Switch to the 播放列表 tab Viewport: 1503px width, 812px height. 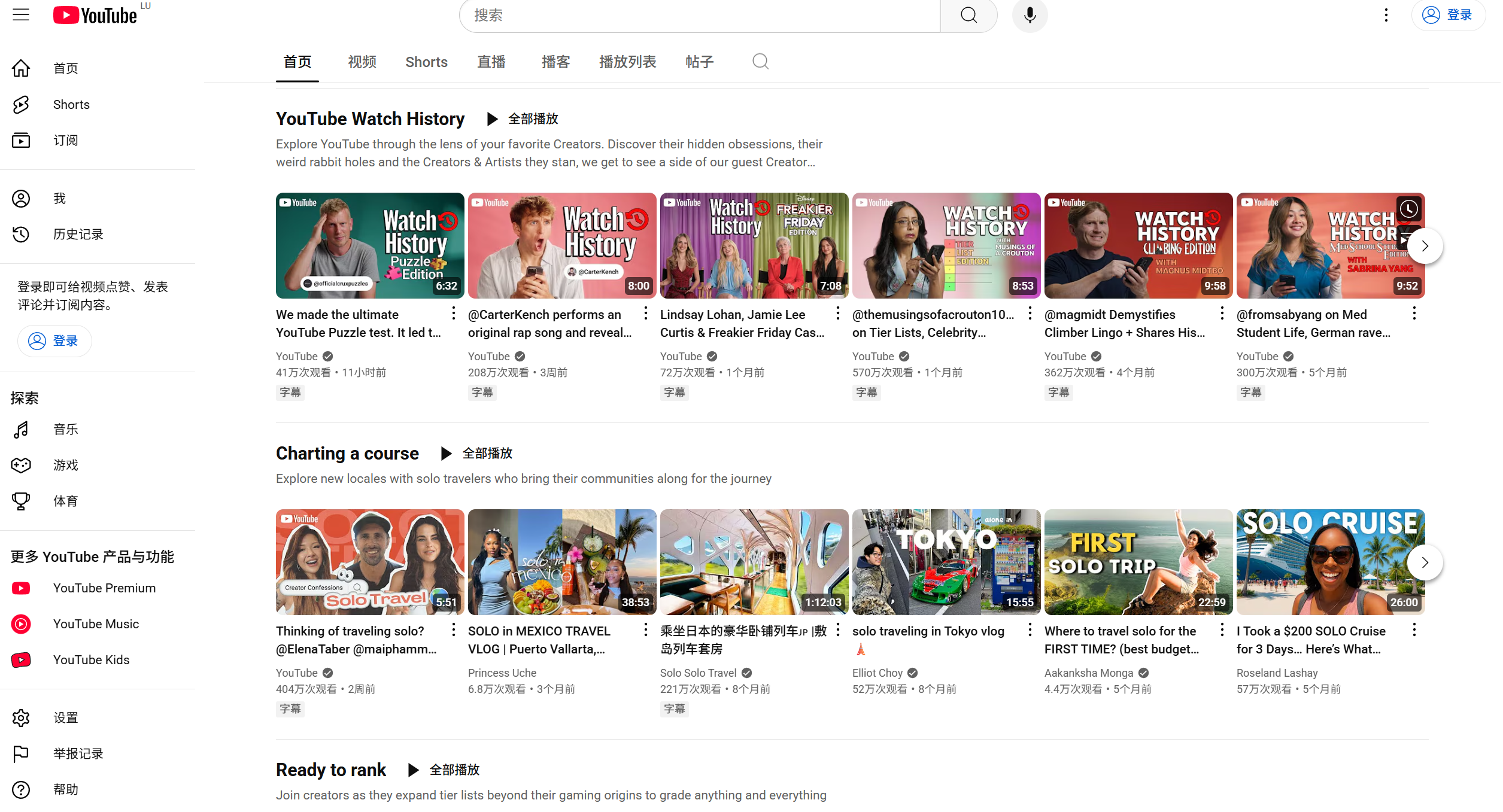pyautogui.click(x=627, y=62)
